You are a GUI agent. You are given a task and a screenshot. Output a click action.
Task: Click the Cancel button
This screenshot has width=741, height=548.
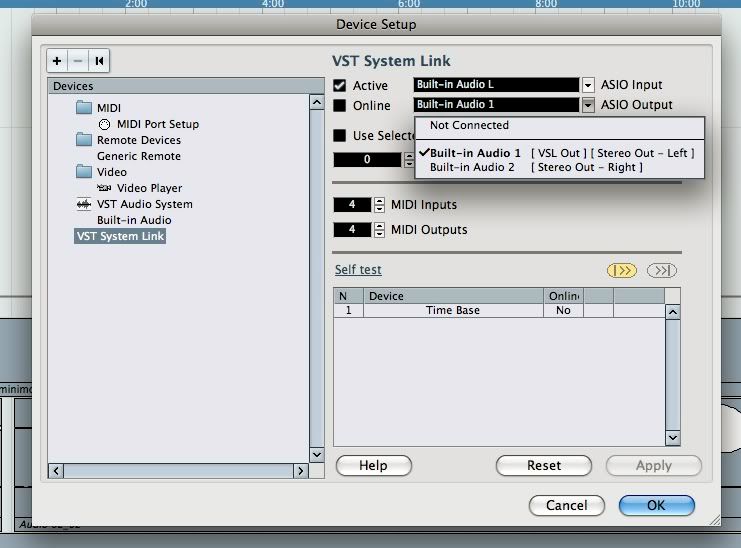(567, 505)
